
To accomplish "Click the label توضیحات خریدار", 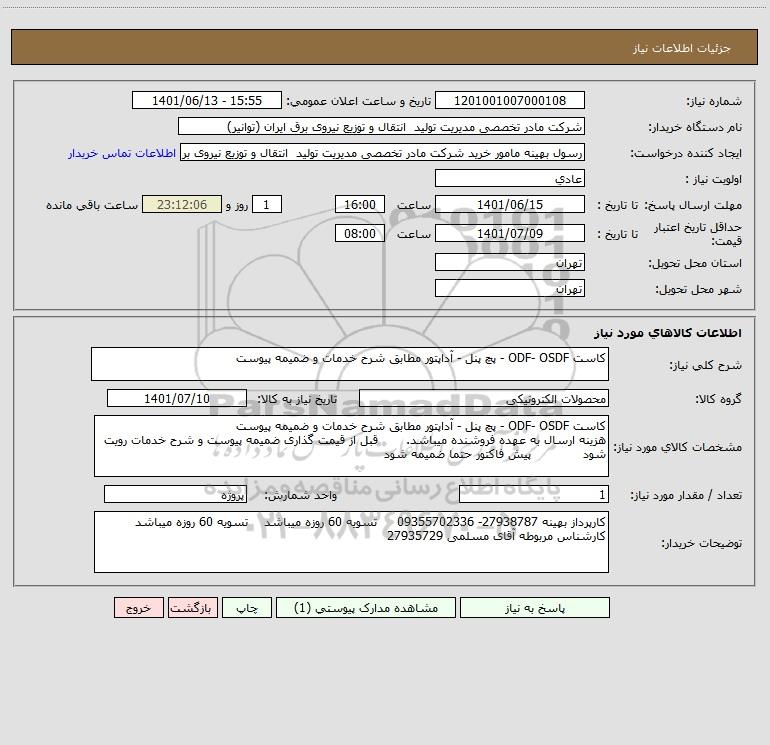I will (701, 543).
